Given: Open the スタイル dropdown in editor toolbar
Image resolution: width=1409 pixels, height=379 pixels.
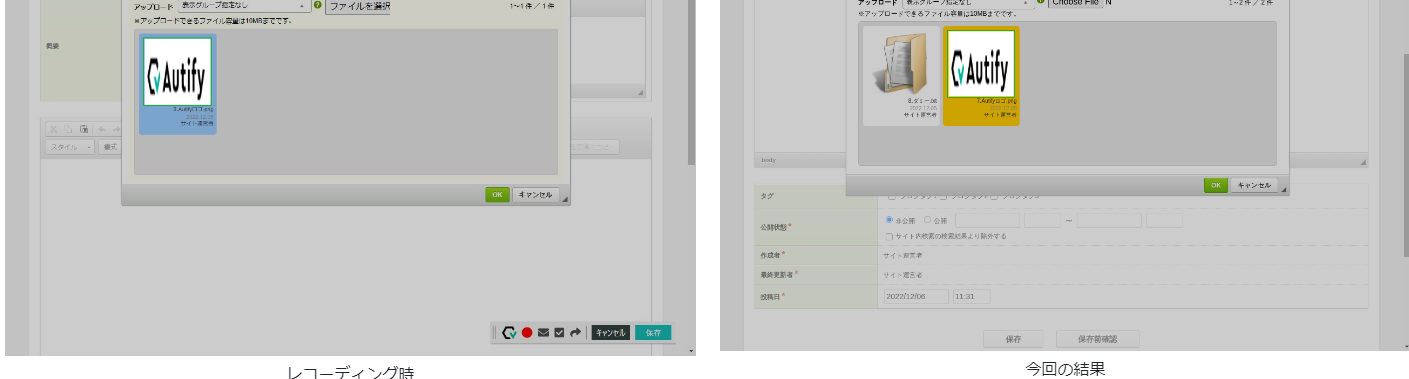Looking at the screenshot, I should point(70,147).
